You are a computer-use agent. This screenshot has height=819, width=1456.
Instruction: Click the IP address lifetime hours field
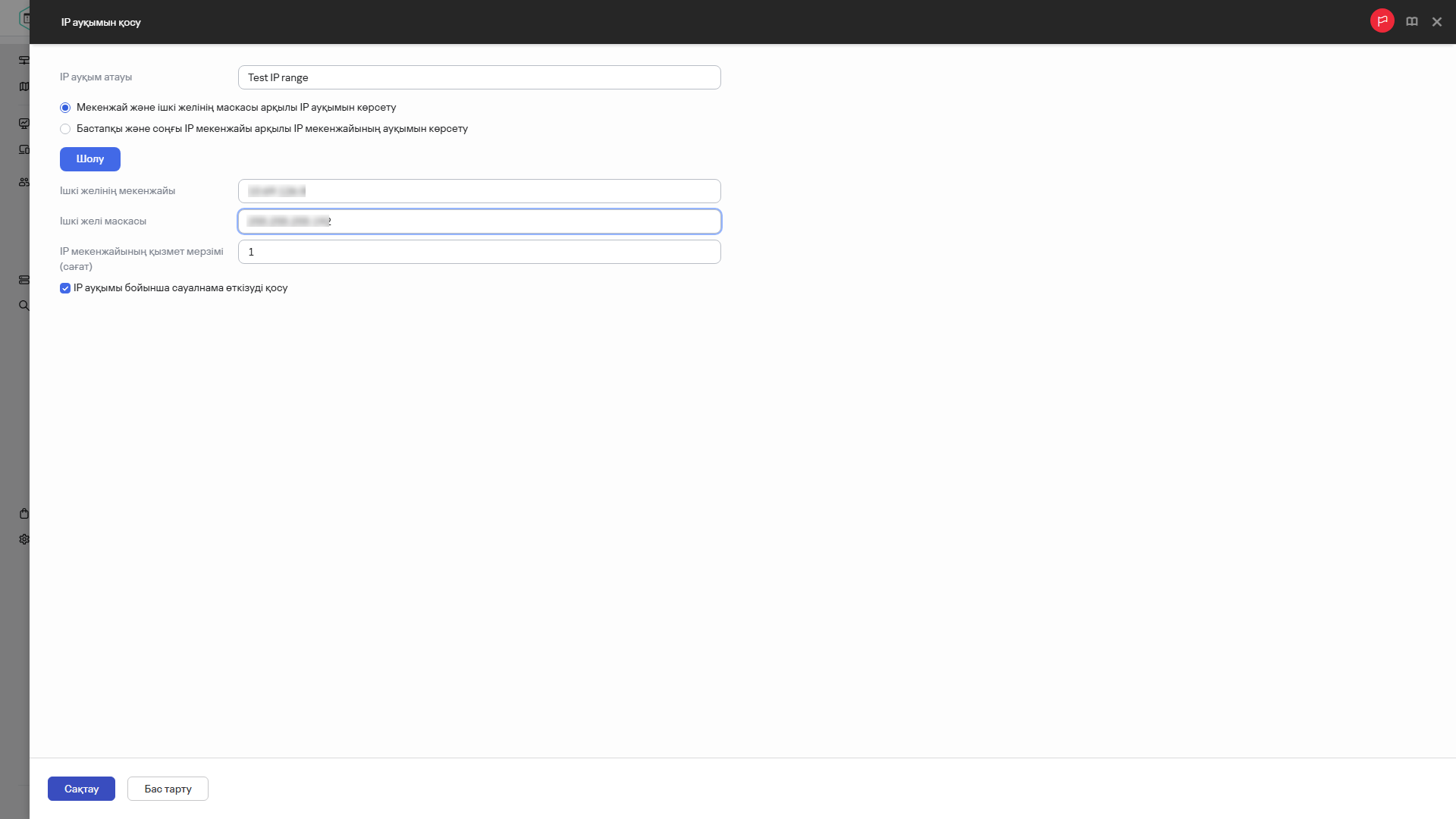click(x=479, y=252)
